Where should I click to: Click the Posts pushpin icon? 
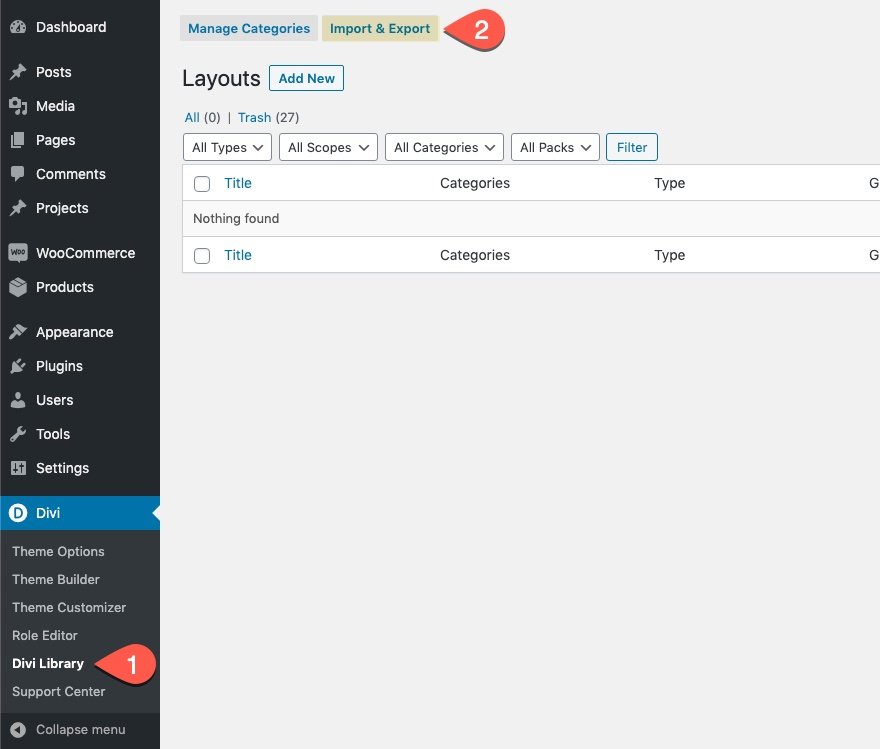click(x=18, y=72)
